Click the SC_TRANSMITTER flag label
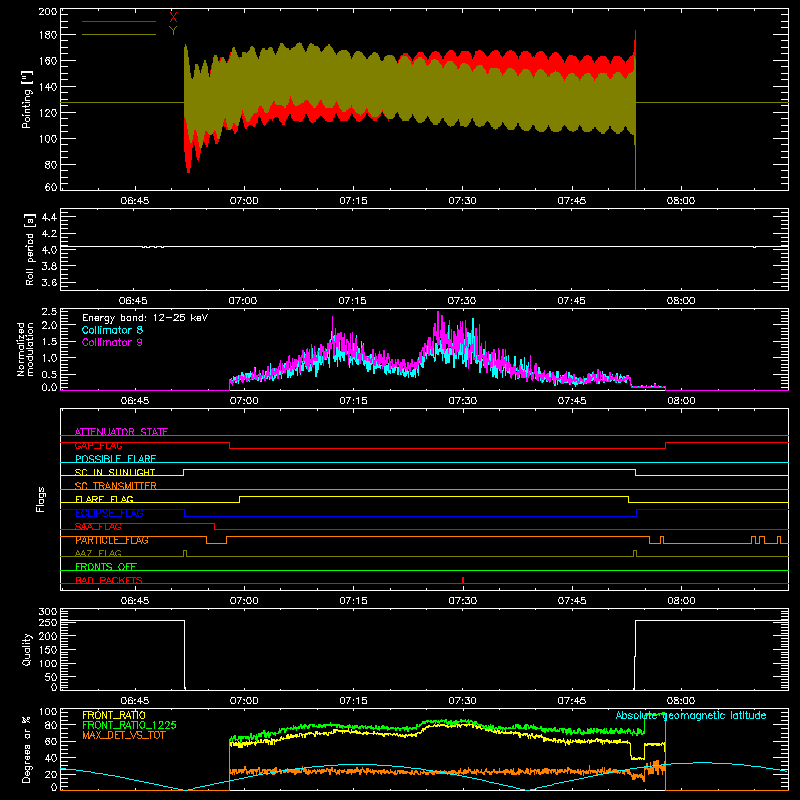Screen dimensions: 800x800 116,486
